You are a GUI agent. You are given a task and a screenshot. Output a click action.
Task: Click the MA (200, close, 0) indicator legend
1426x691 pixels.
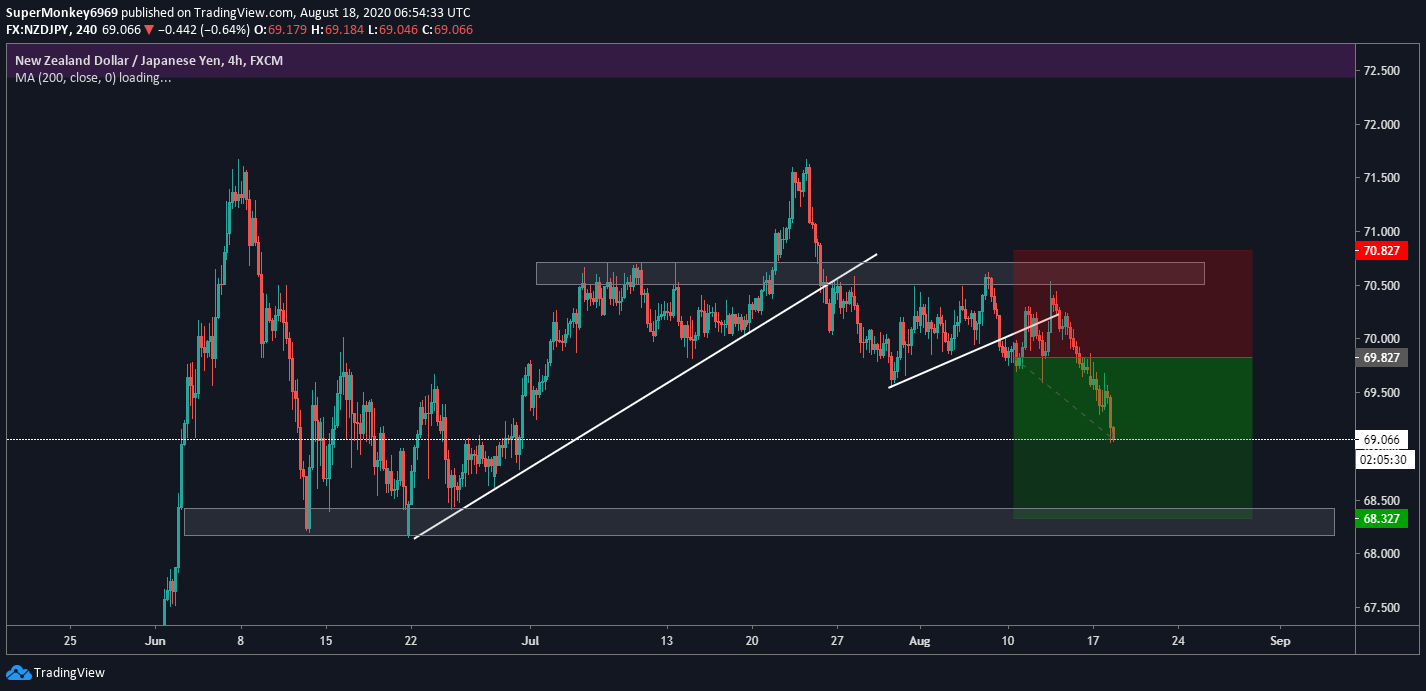[x=93, y=78]
